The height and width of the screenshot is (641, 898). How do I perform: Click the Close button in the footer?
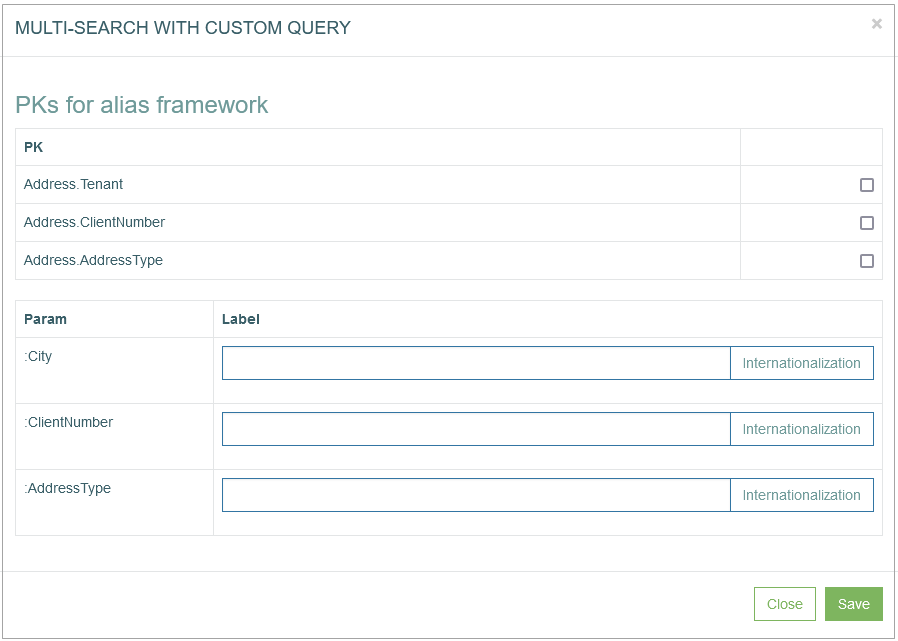[785, 604]
